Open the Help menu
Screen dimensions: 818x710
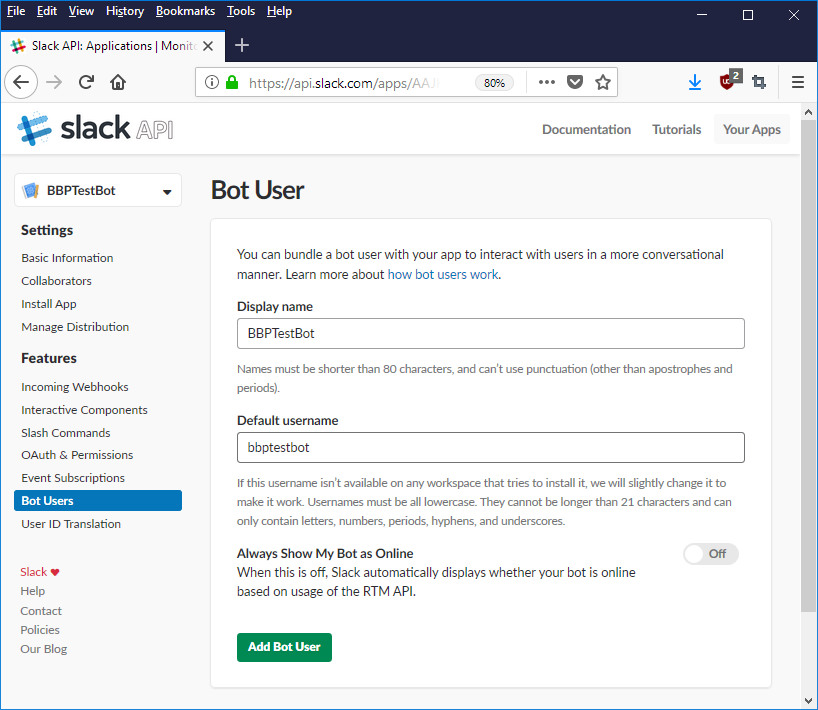(x=279, y=11)
